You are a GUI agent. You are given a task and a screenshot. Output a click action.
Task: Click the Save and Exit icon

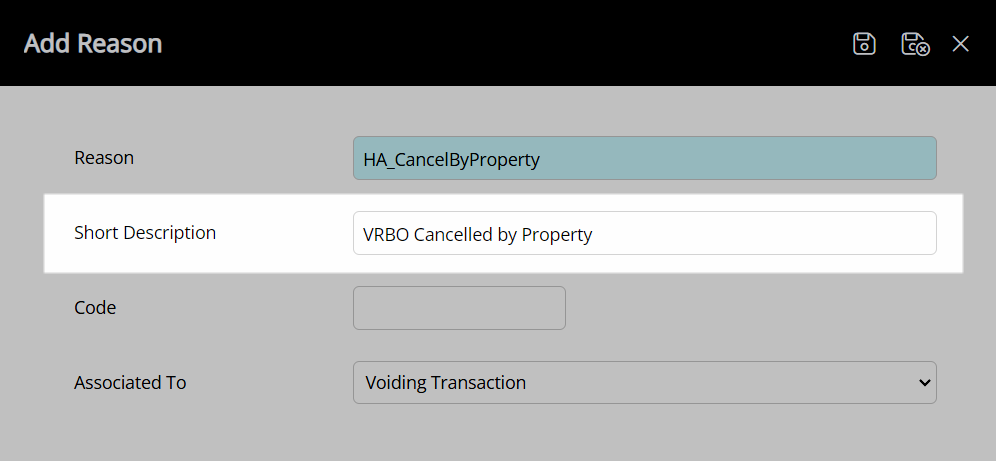[915, 44]
